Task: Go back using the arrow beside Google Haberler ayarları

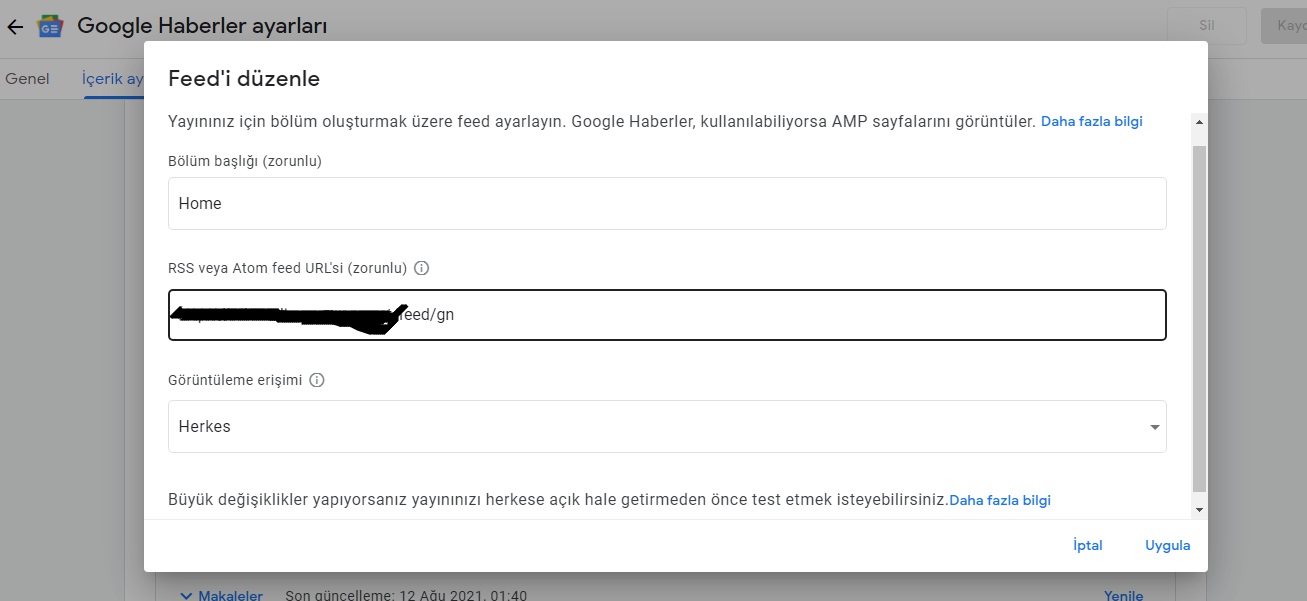Action: [x=15, y=27]
